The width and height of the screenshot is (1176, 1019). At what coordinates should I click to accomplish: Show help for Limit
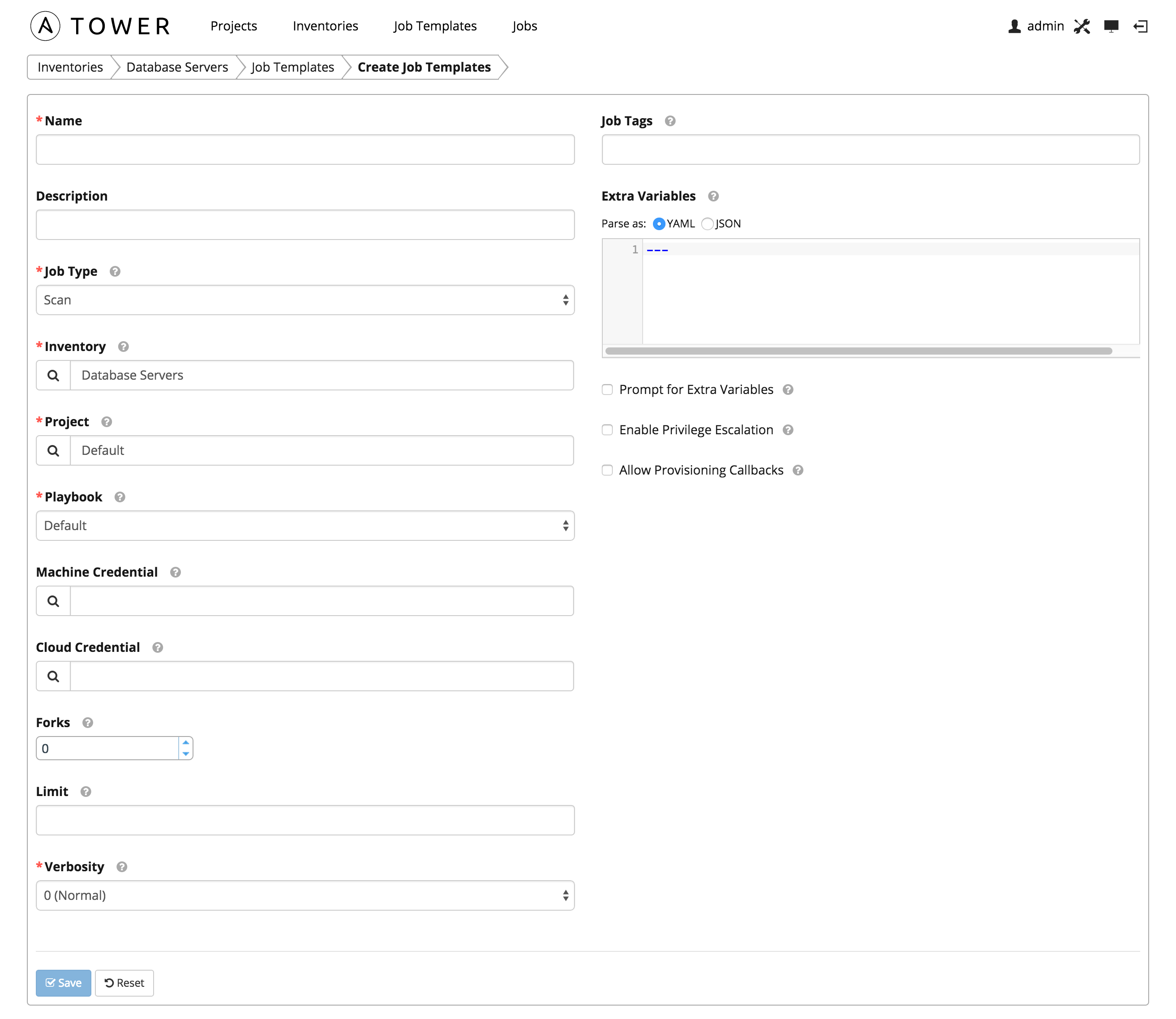point(86,792)
